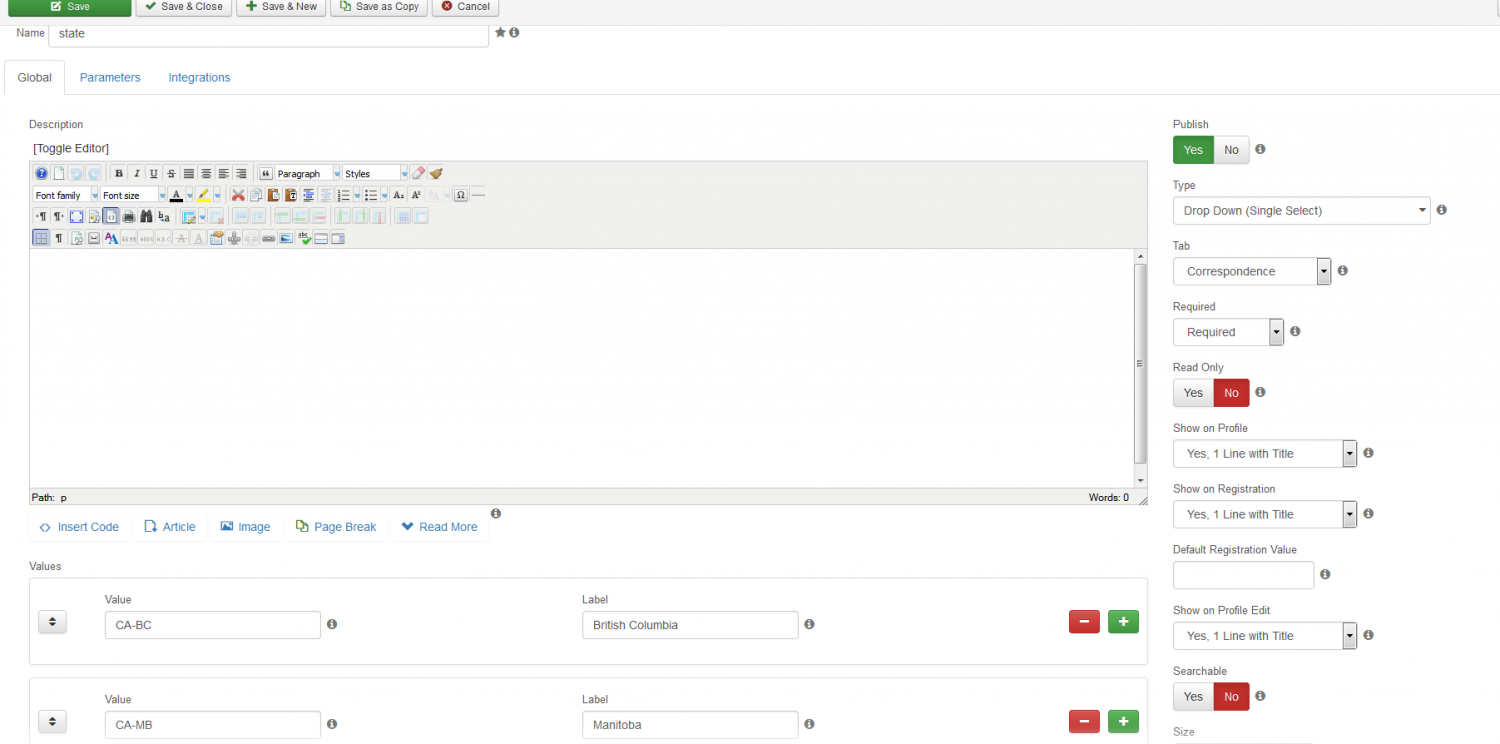Image resolution: width=1500 pixels, height=744 pixels.
Task: Switch to the Parameters tab
Action: click(110, 78)
